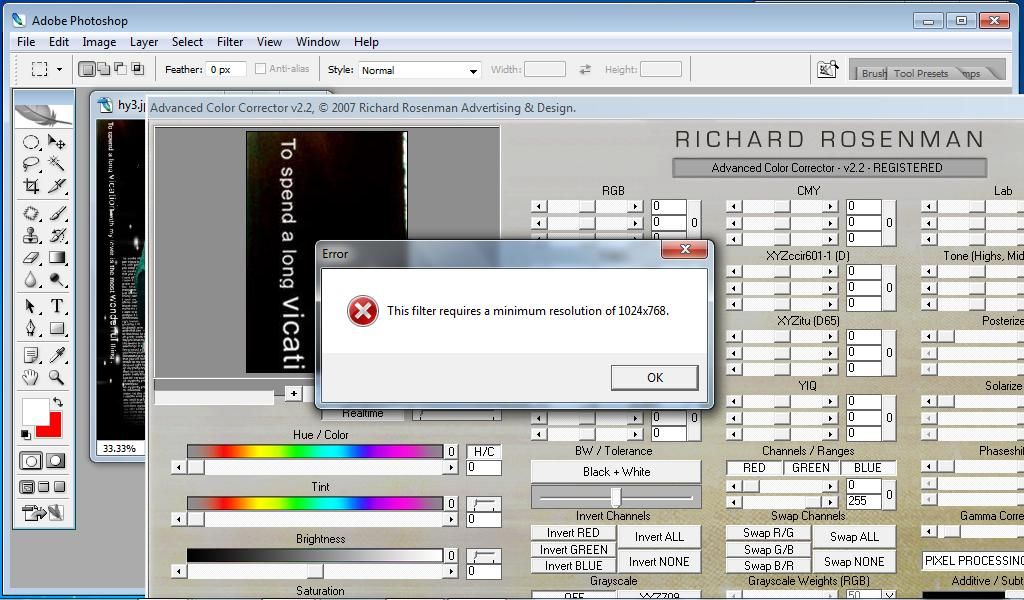
Task: Click the H/C button beside Hue slider
Action: pyautogui.click(x=484, y=451)
